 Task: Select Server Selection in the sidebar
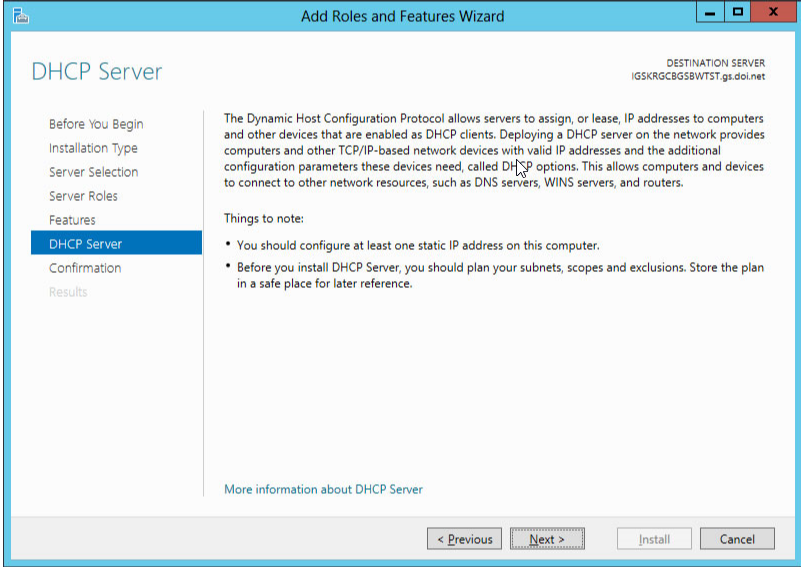tap(93, 172)
